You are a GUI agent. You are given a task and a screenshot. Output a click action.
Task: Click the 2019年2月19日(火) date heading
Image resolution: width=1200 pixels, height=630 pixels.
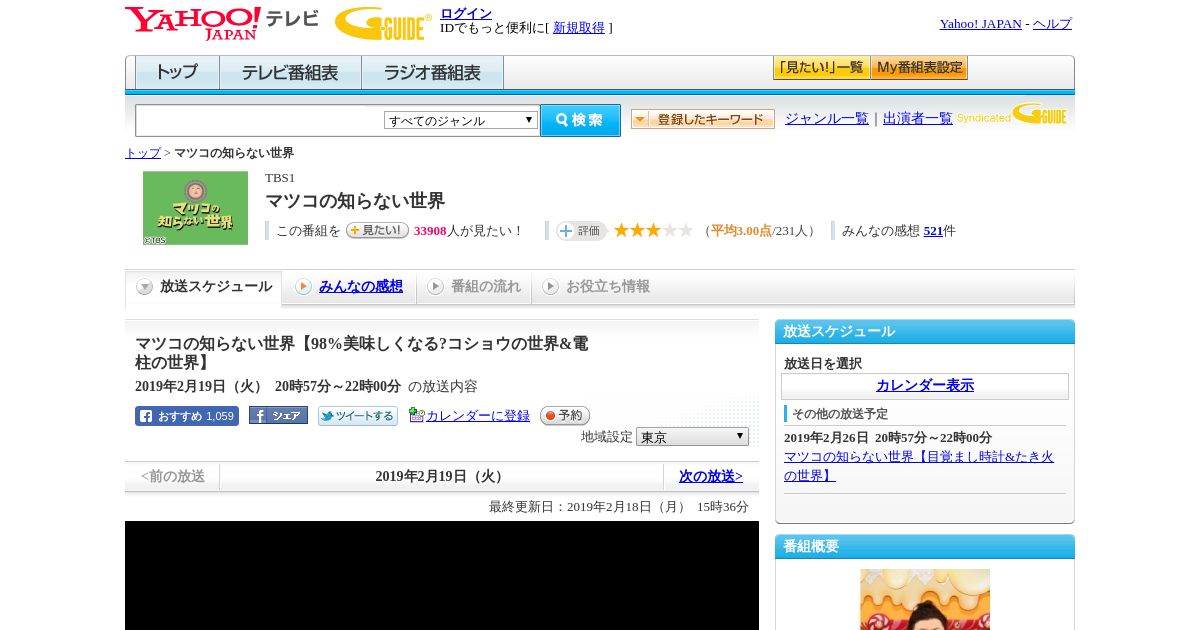tap(442, 477)
